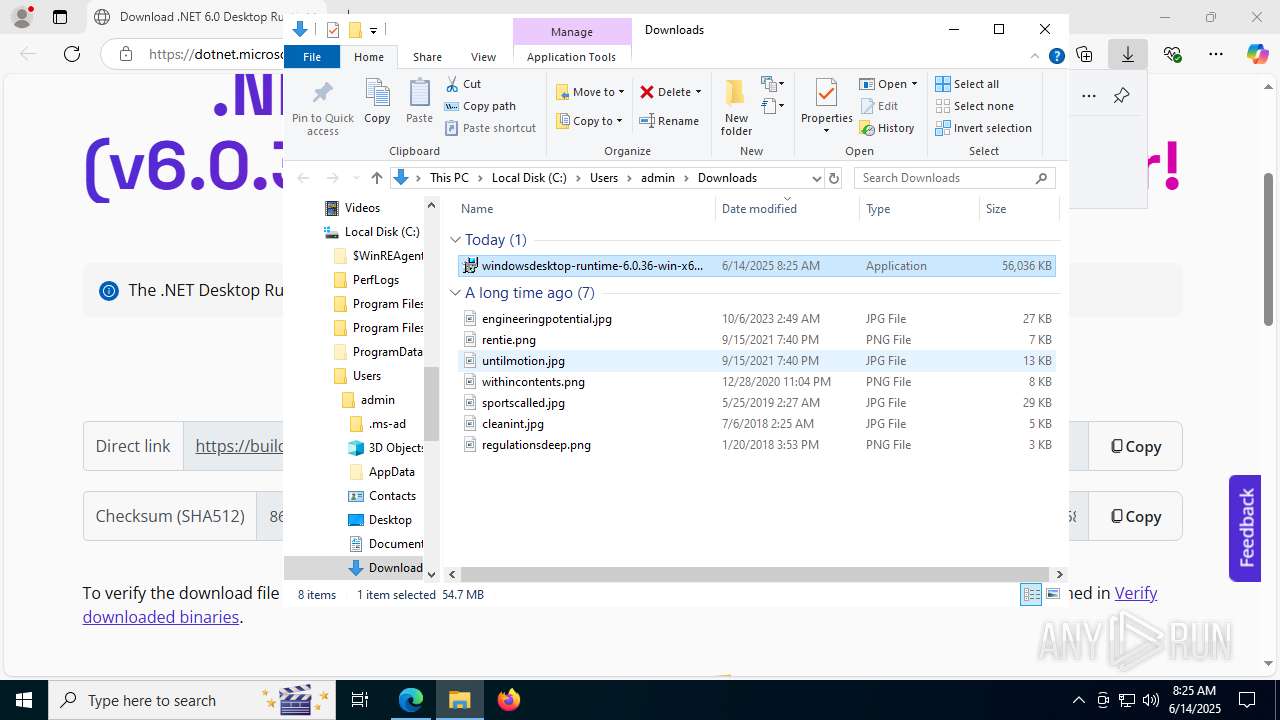
Task: Click Cut in Clipboard group
Action: (463, 84)
